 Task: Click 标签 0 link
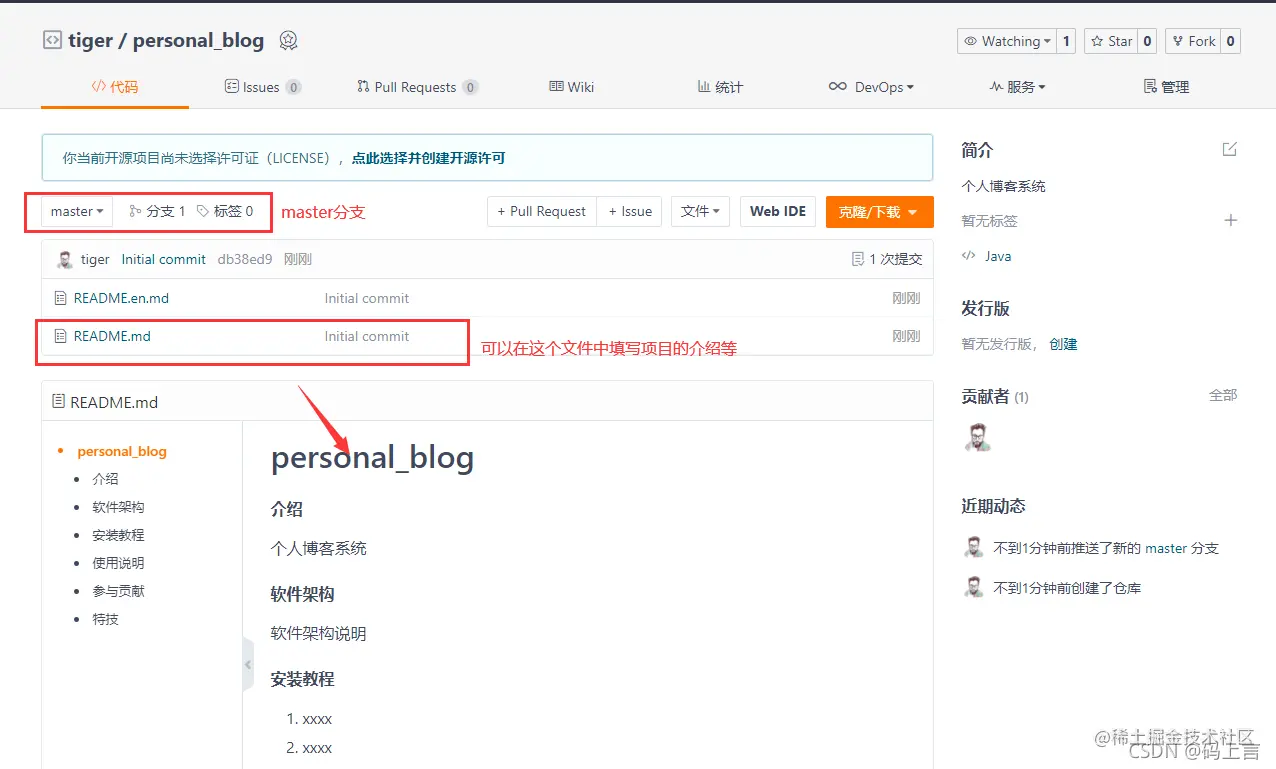pos(225,211)
